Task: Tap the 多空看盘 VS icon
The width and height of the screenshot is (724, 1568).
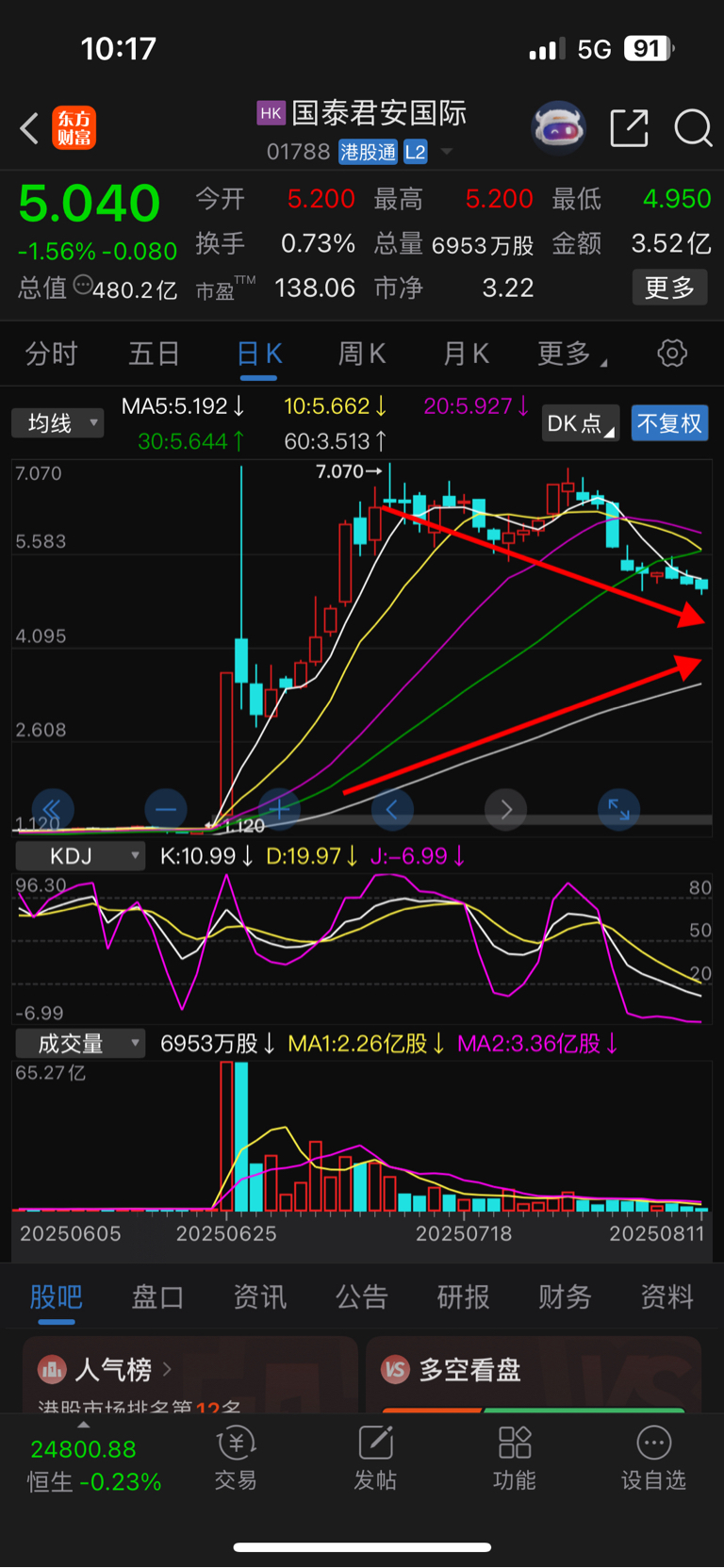Action: pos(395,1369)
